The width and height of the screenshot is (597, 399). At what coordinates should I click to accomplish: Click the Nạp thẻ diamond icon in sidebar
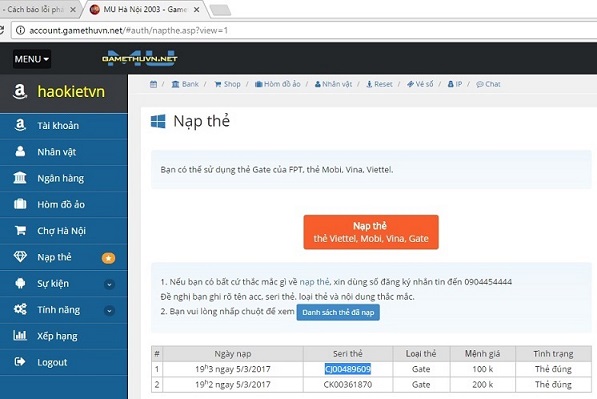20,257
